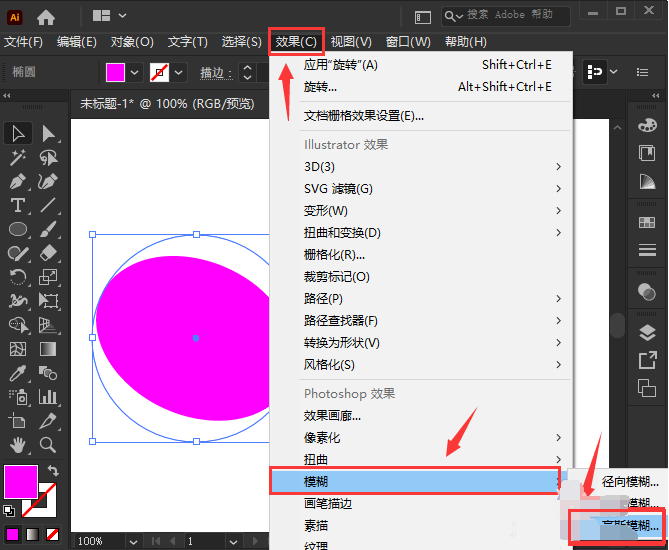Open the 对象(O) menu
Image resolution: width=669 pixels, height=550 pixels.
click(x=132, y=42)
